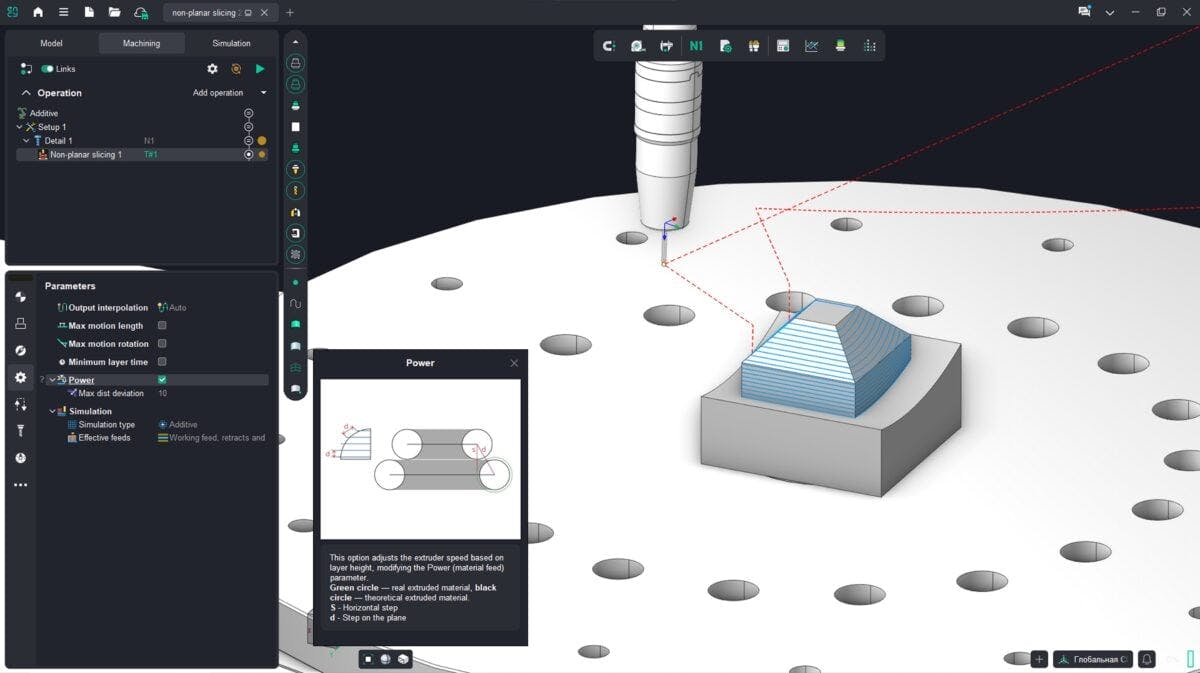Viewport: 1200px width, 673px height.
Task: Open the home screen icon
Action: point(38,12)
